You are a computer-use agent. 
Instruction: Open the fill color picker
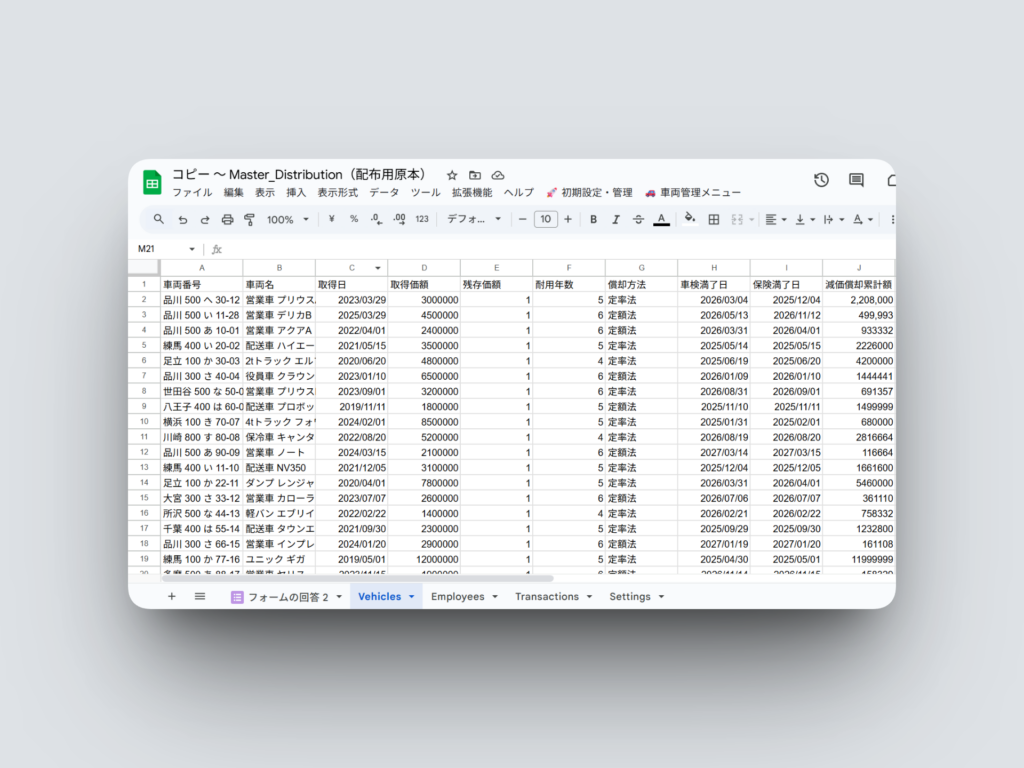(x=689, y=219)
